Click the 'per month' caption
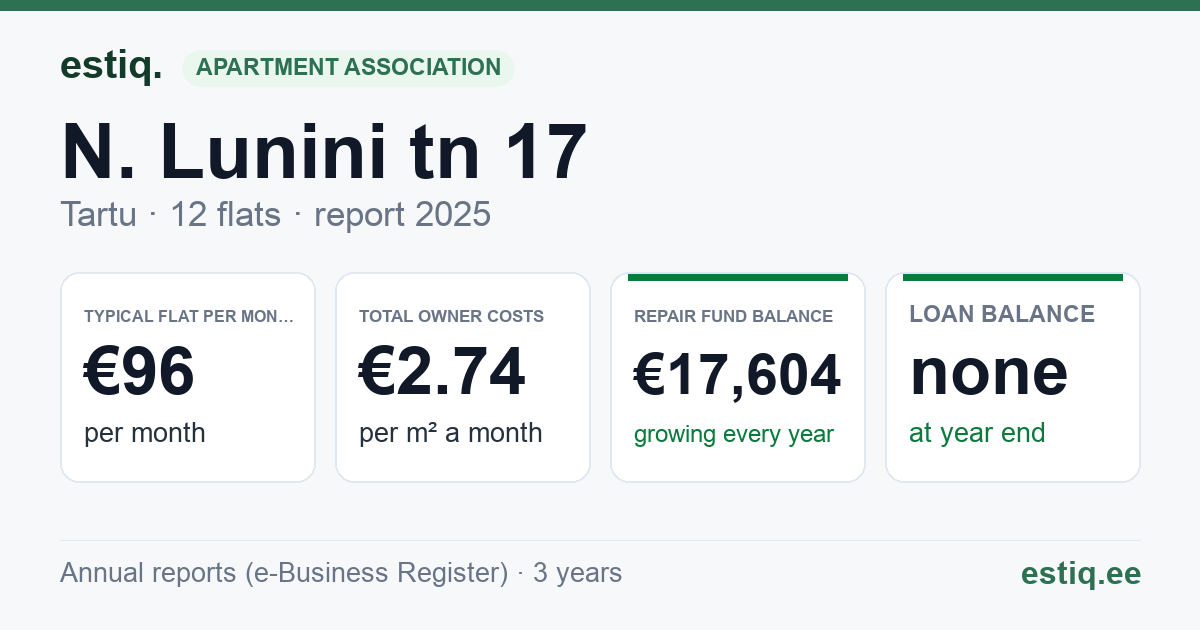 tap(144, 433)
